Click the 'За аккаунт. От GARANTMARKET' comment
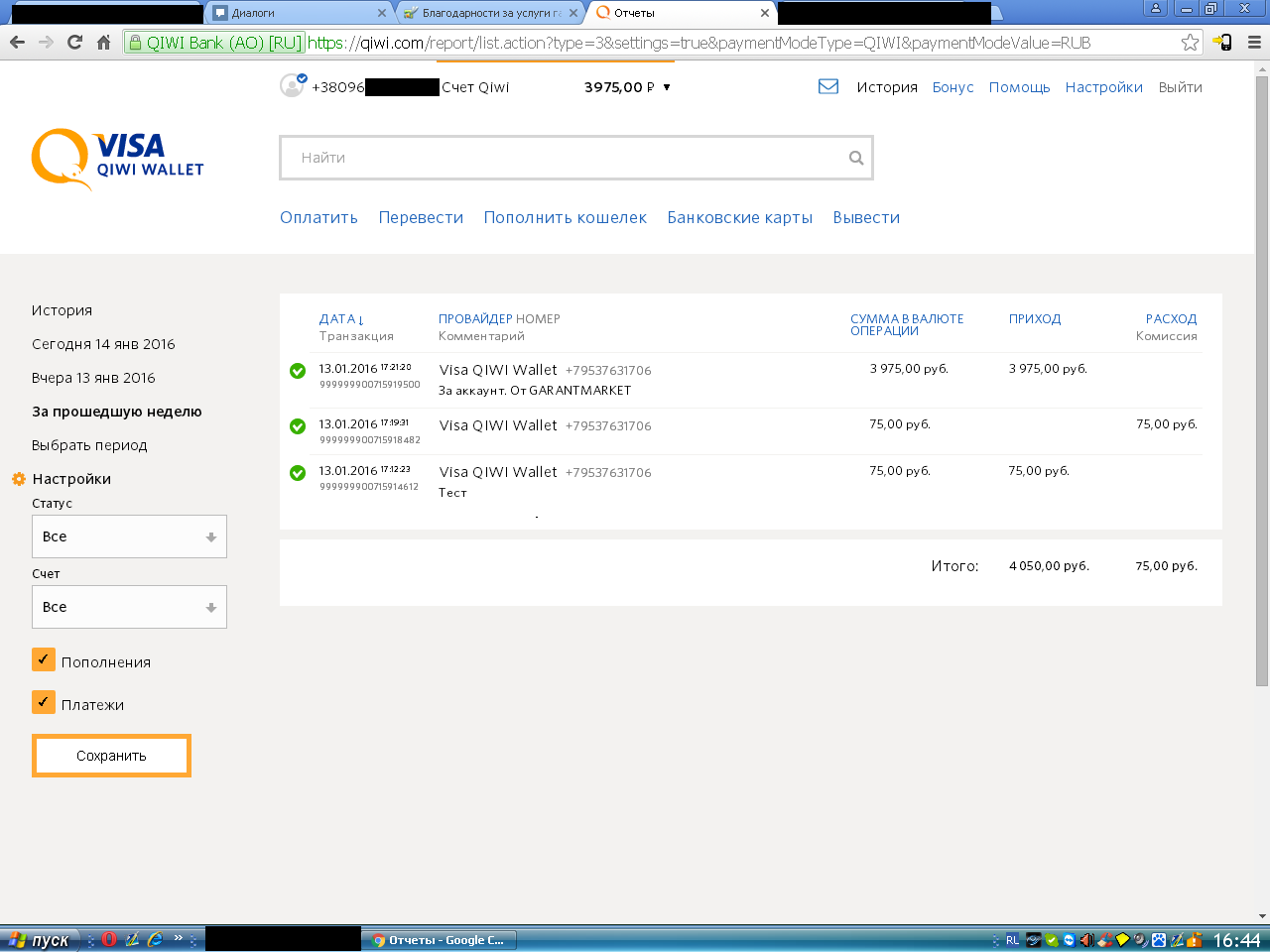This screenshot has height=952, width=1270. 535,391
